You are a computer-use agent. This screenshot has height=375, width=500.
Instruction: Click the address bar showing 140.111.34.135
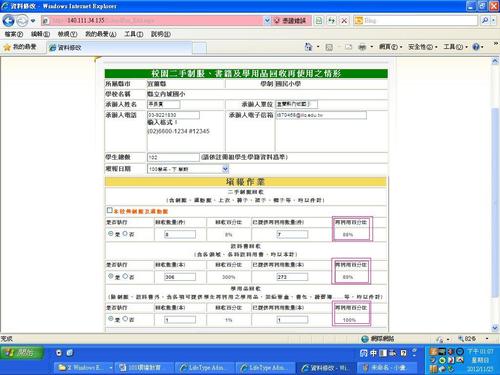[152, 21]
